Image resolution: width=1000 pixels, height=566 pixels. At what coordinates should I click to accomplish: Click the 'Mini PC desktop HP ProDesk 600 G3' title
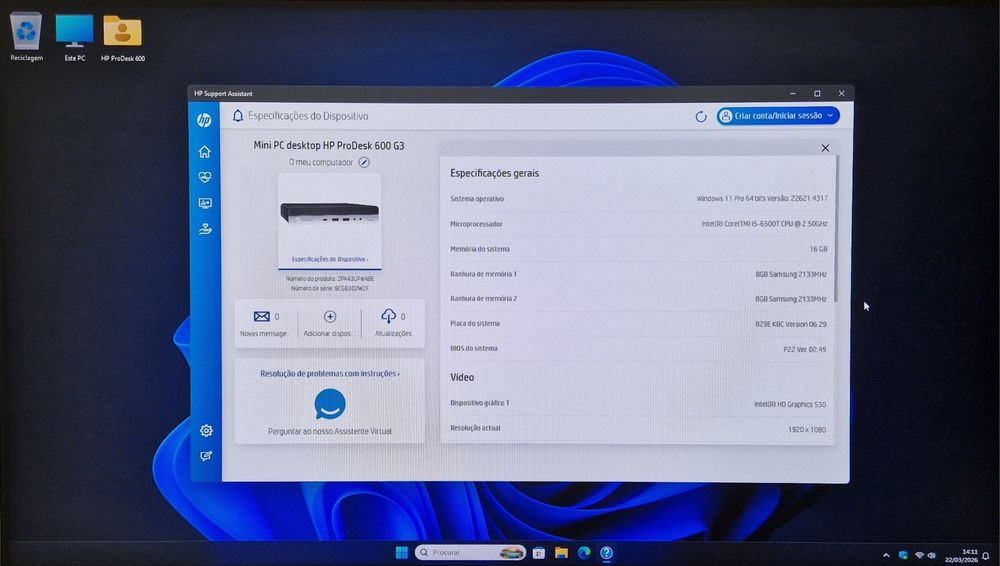coord(328,145)
